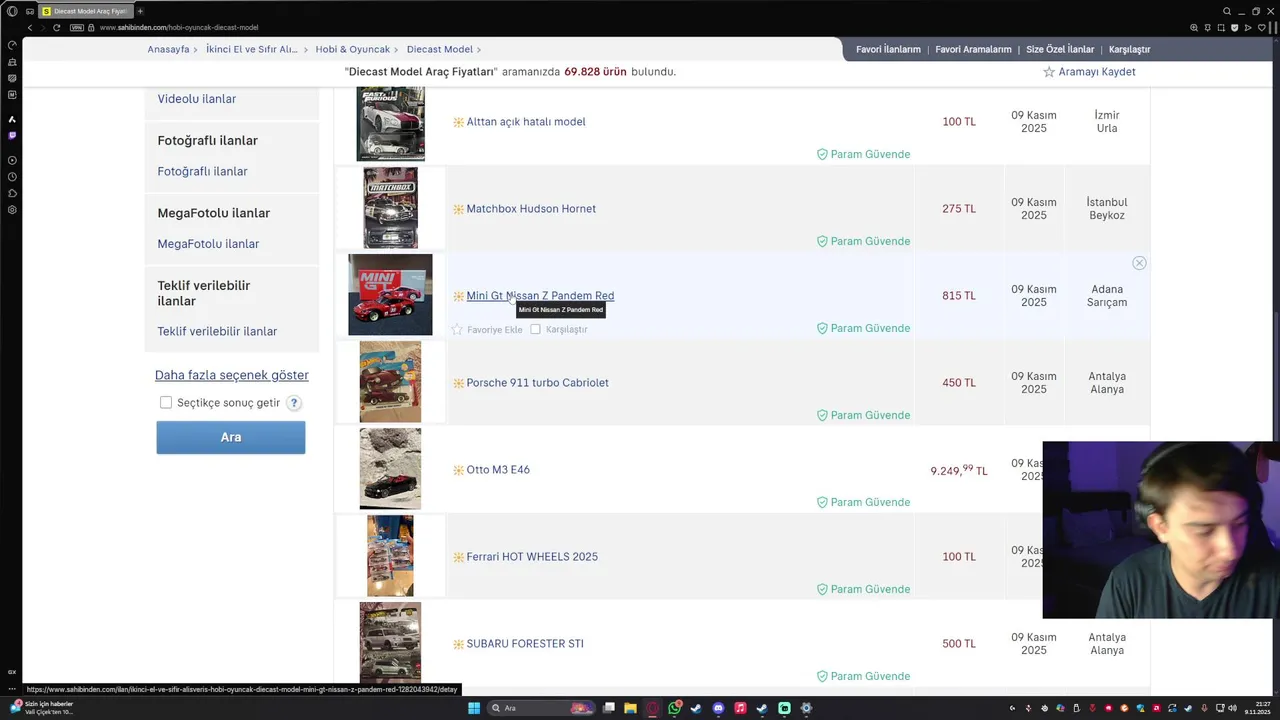Click the Param Güvende shield for Matchbox Hudson Hornet
1280x720 pixels.
pos(822,241)
